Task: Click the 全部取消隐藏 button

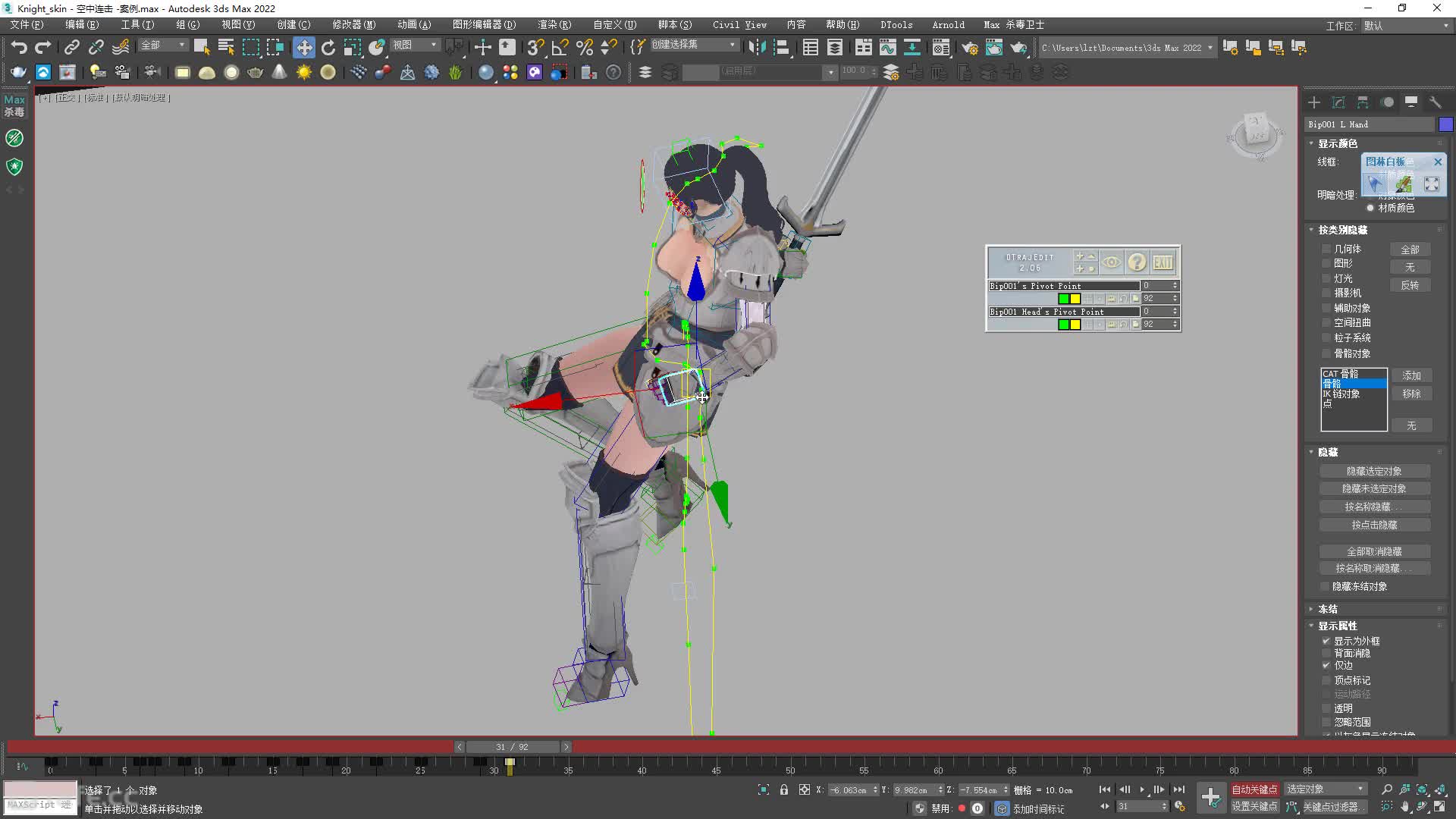Action: point(1374,551)
